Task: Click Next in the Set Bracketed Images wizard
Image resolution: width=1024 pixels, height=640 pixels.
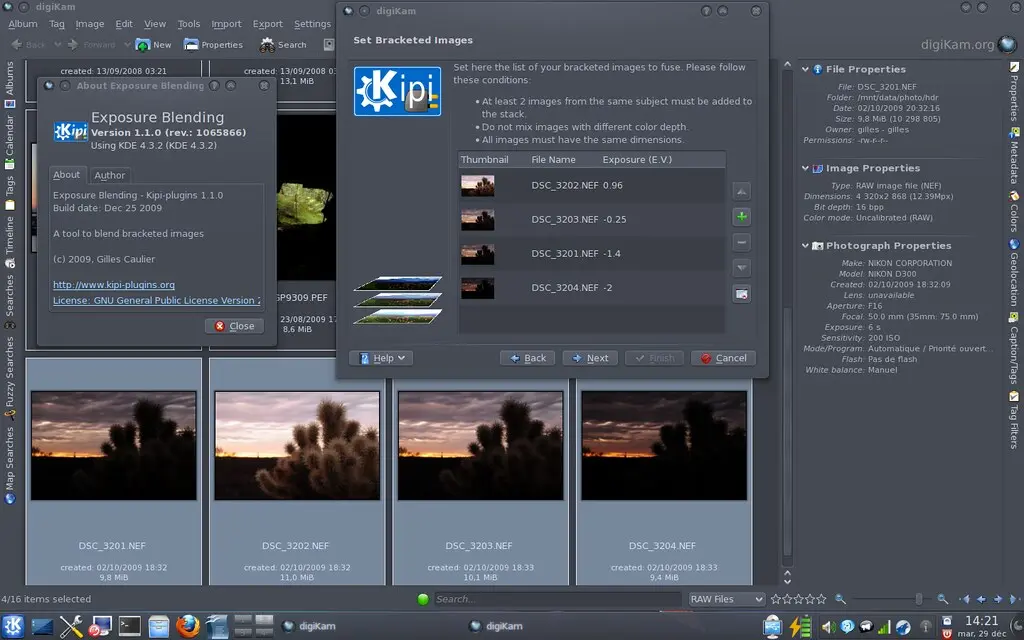Action: (590, 357)
